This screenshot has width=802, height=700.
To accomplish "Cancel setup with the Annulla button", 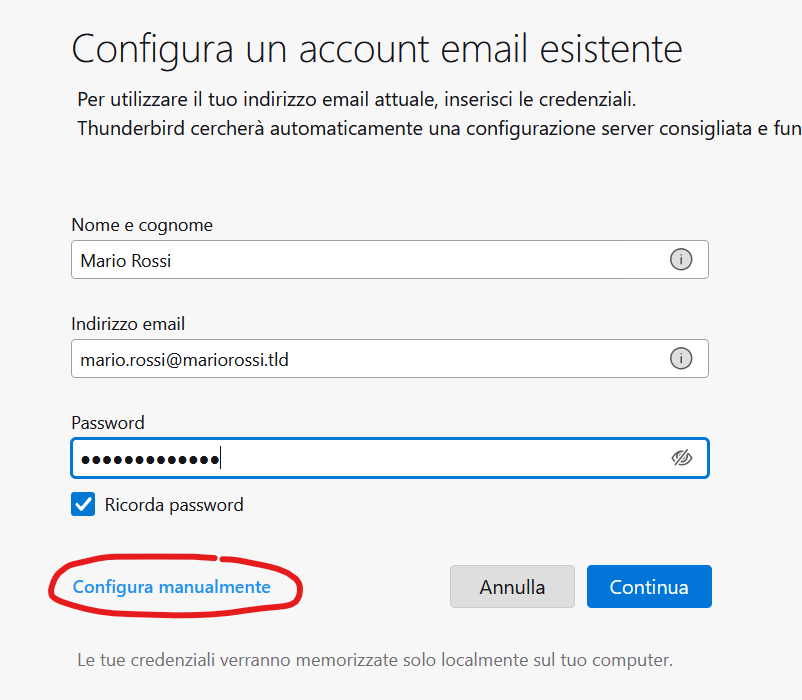I will point(512,586).
